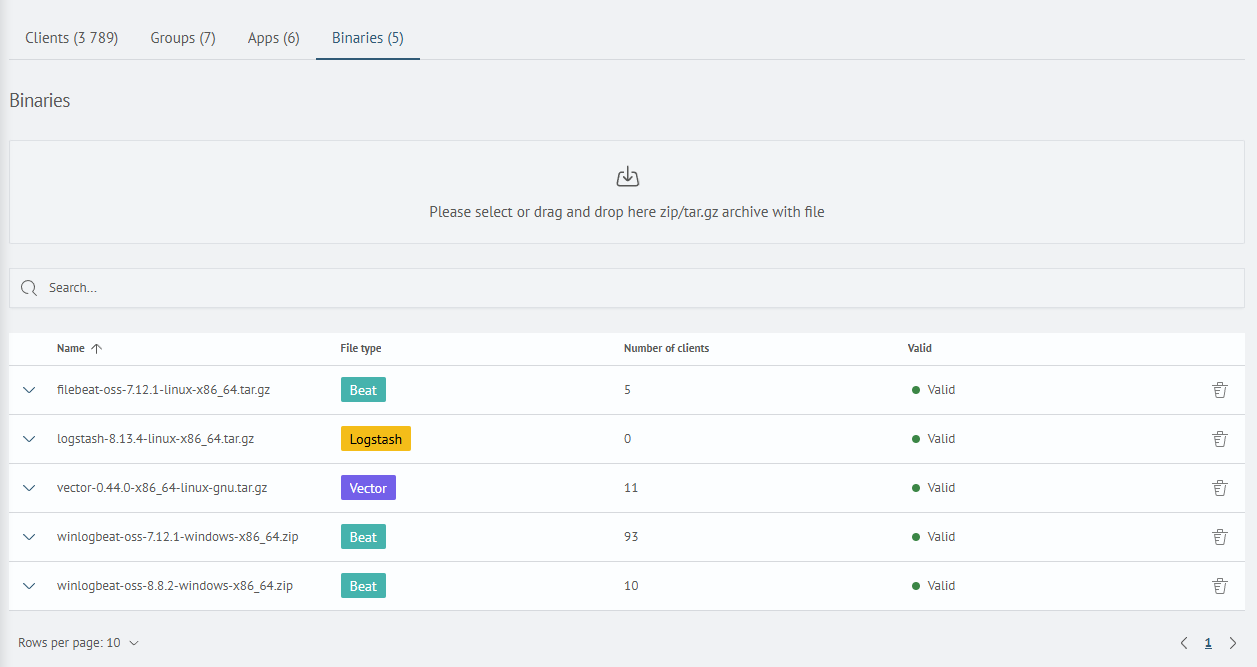The width and height of the screenshot is (1257, 667).
Task: Delete the winlogbeat-oss-8.8.2 binary
Action: point(1219,586)
